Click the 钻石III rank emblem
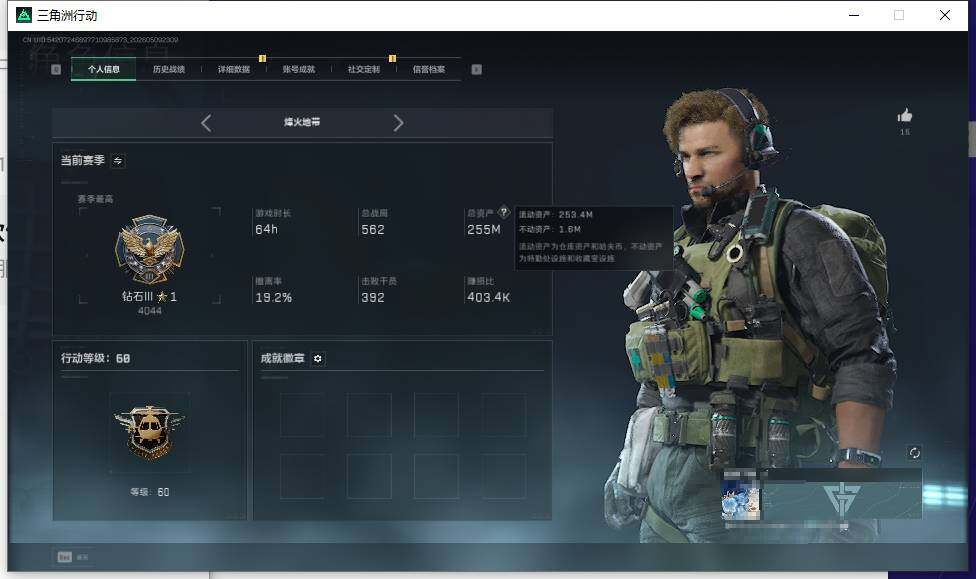976x579 pixels. (x=149, y=249)
